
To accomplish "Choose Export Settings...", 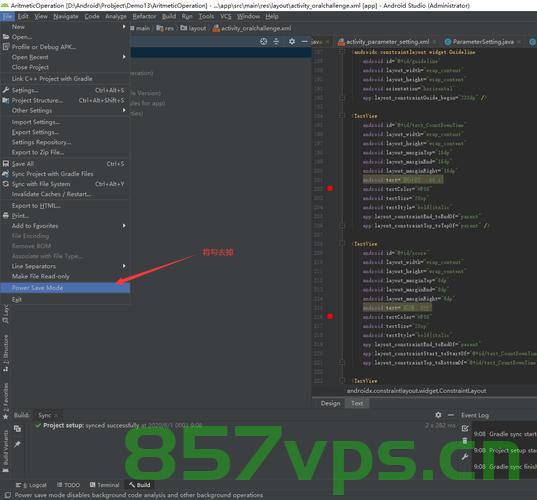I will point(65,132).
